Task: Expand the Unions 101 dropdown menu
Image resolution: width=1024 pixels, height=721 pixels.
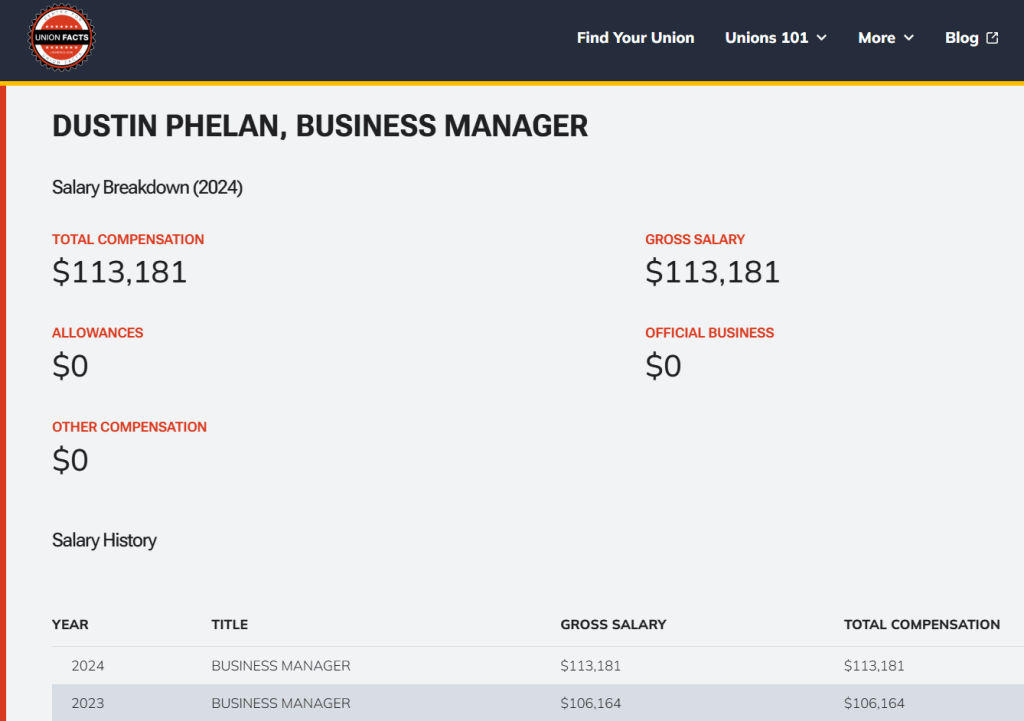Action: (776, 38)
